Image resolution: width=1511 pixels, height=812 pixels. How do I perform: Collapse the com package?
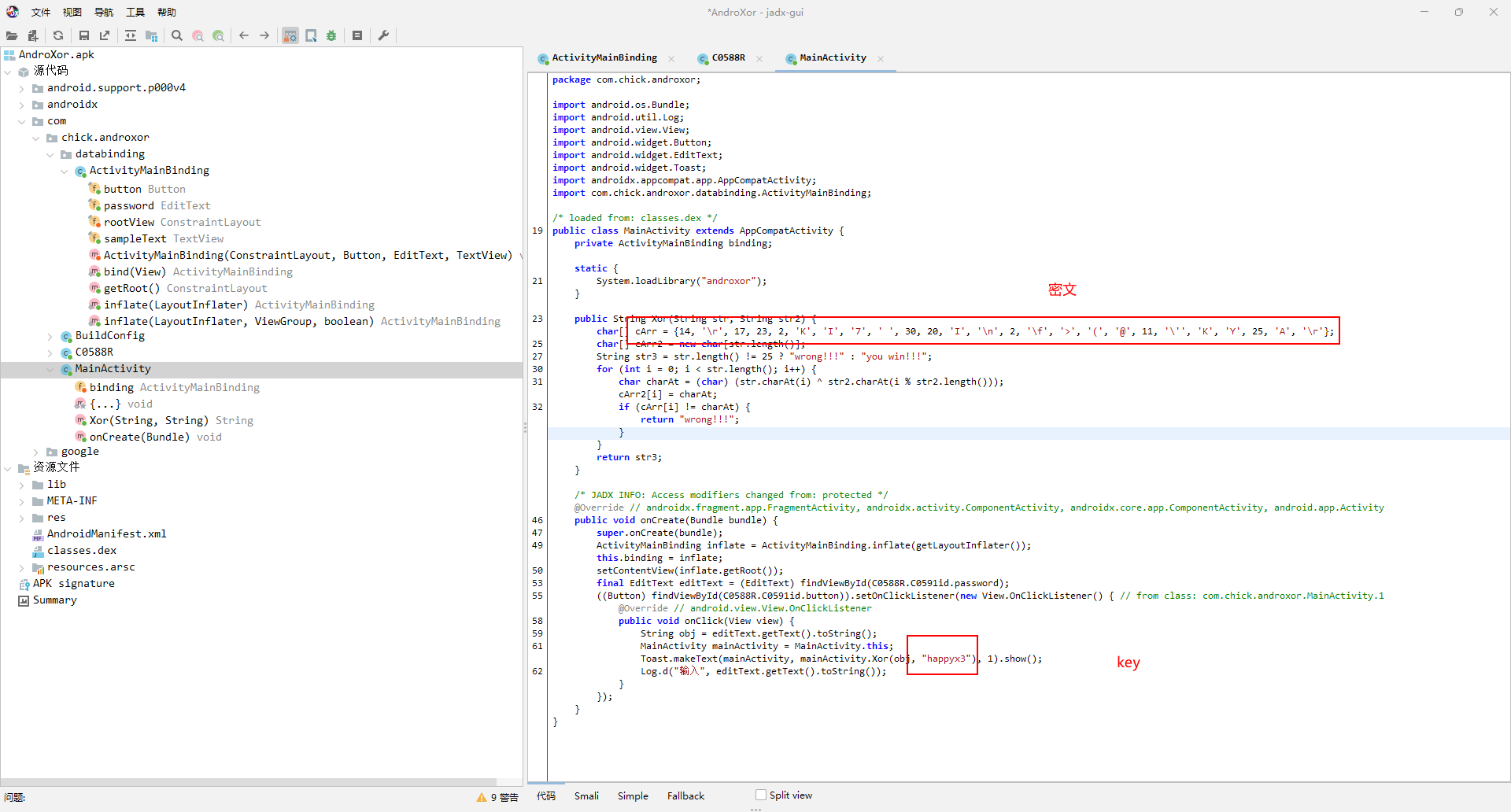pyautogui.click(x=22, y=122)
